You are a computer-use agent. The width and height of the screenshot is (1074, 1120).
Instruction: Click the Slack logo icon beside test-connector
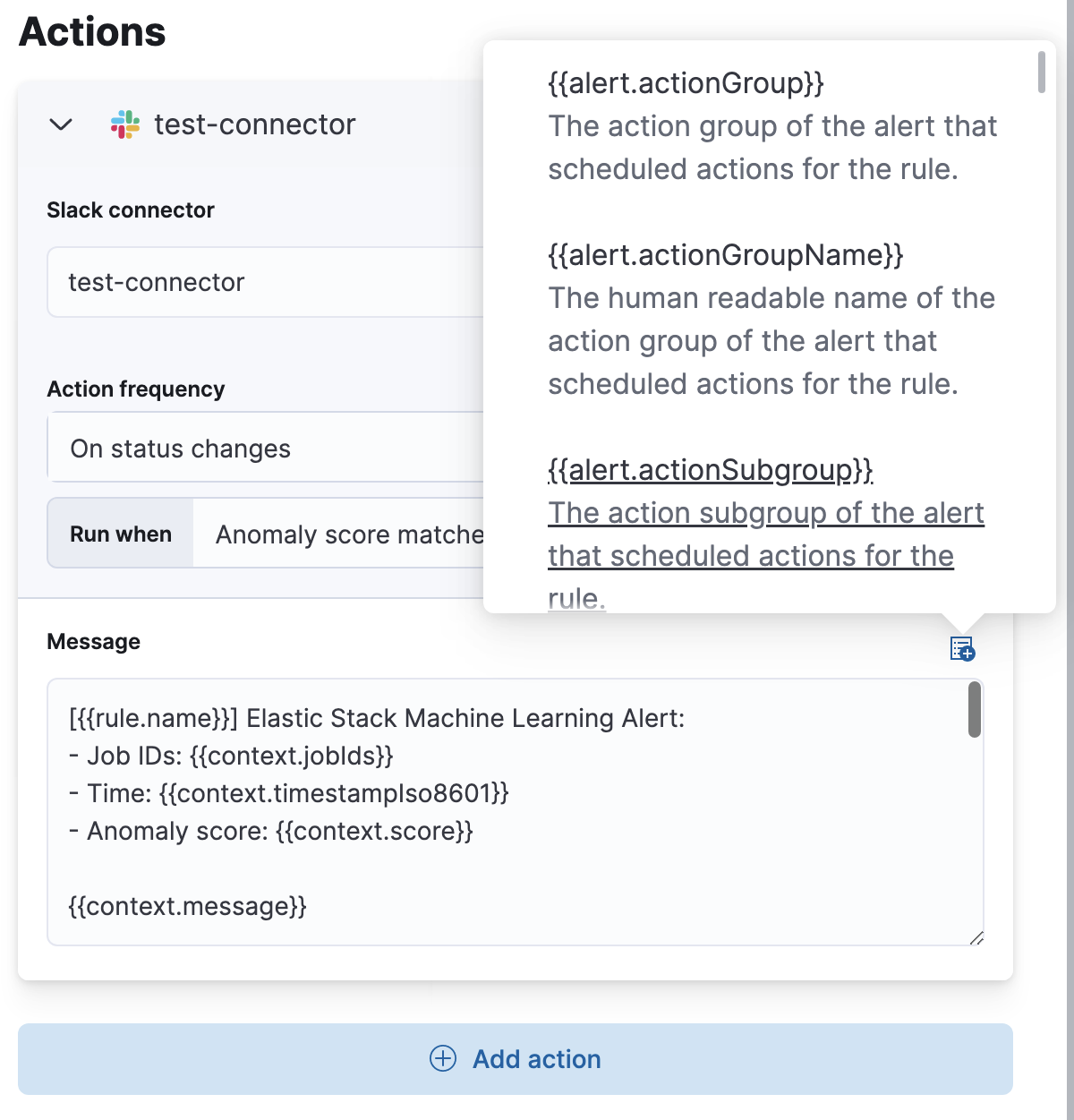(x=125, y=124)
